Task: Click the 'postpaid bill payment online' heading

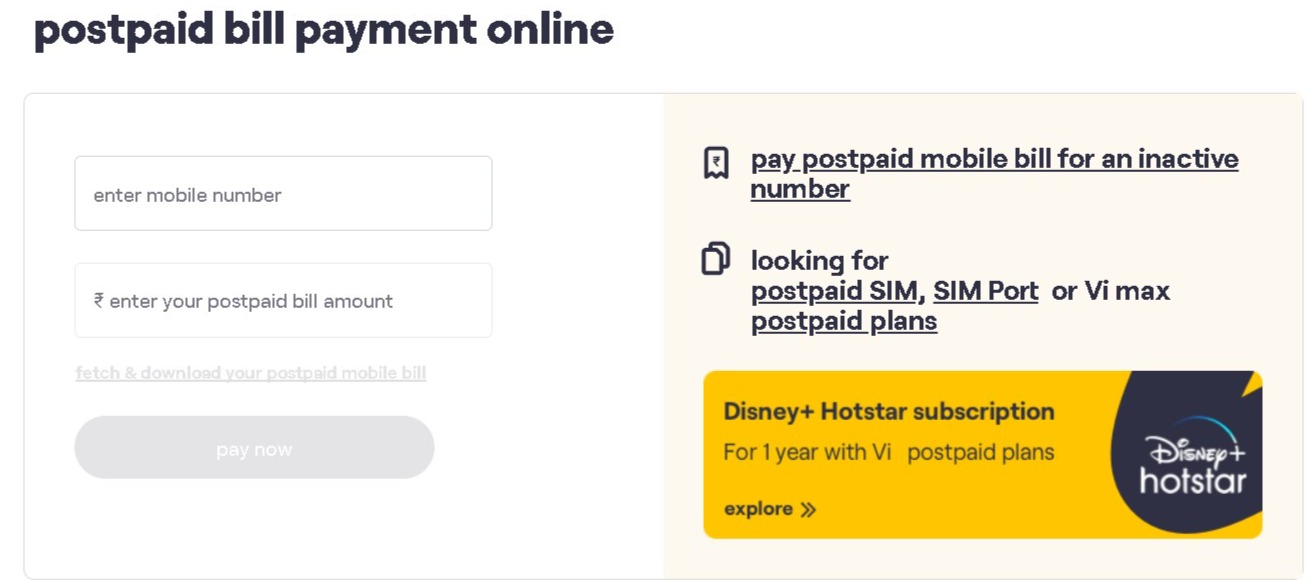Action: click(324, 30)
